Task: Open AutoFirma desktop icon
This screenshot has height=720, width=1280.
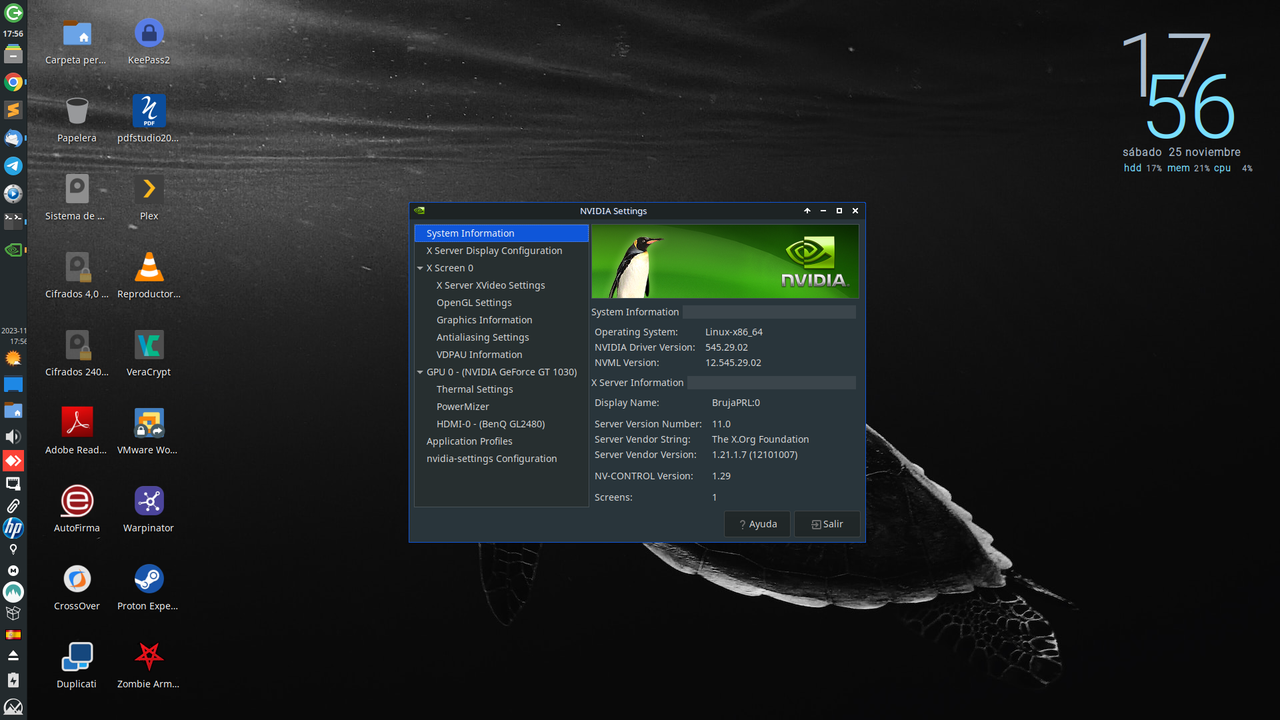Action: pos(77,501)
